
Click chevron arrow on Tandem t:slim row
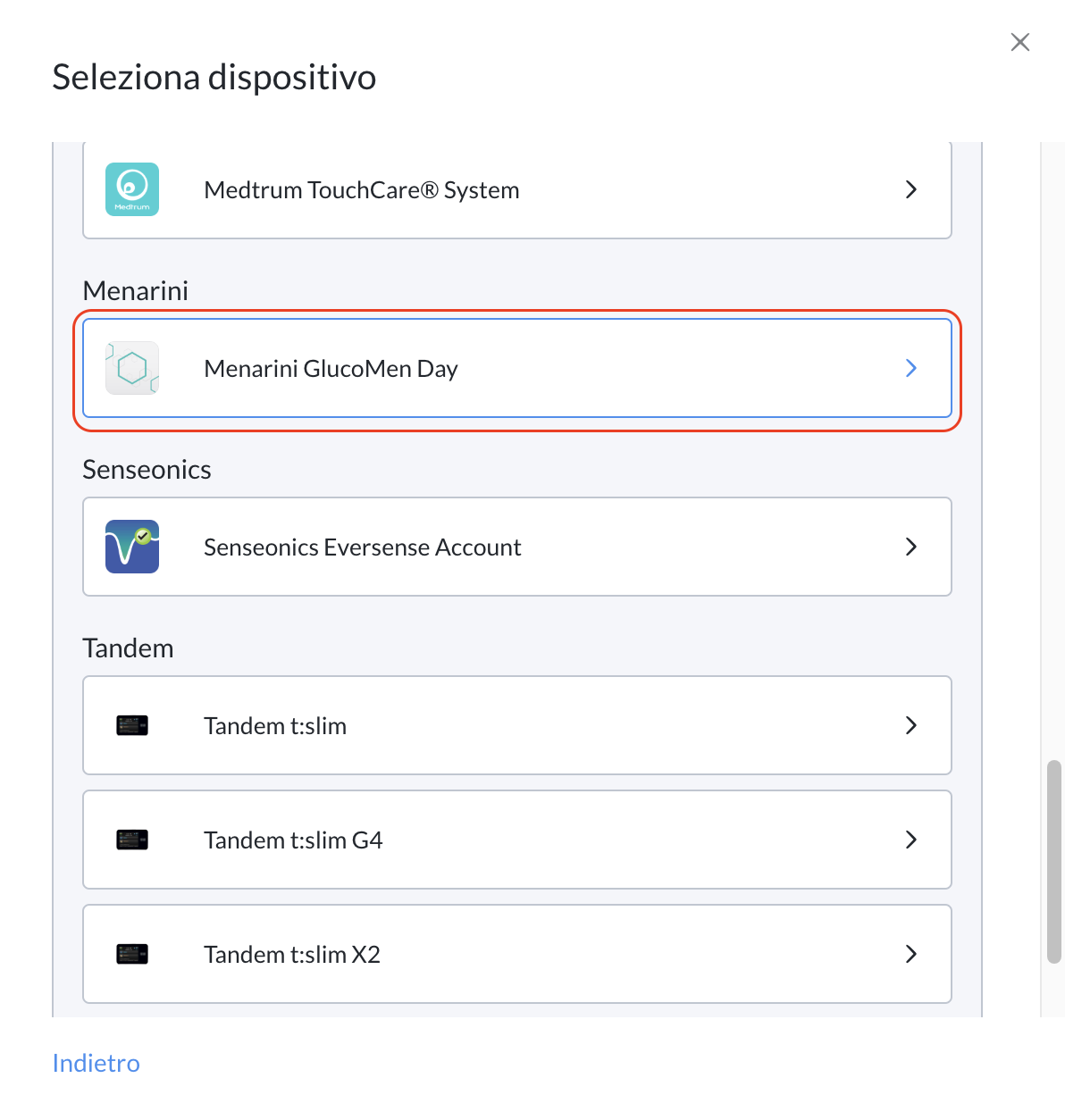911,725
